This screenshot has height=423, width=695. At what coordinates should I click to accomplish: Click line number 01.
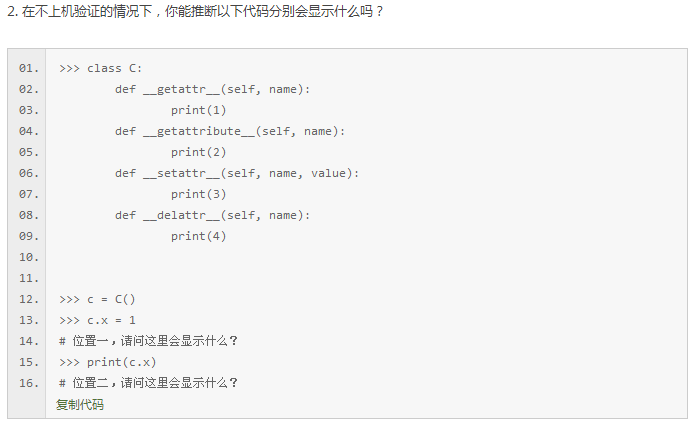pos(29,68)
